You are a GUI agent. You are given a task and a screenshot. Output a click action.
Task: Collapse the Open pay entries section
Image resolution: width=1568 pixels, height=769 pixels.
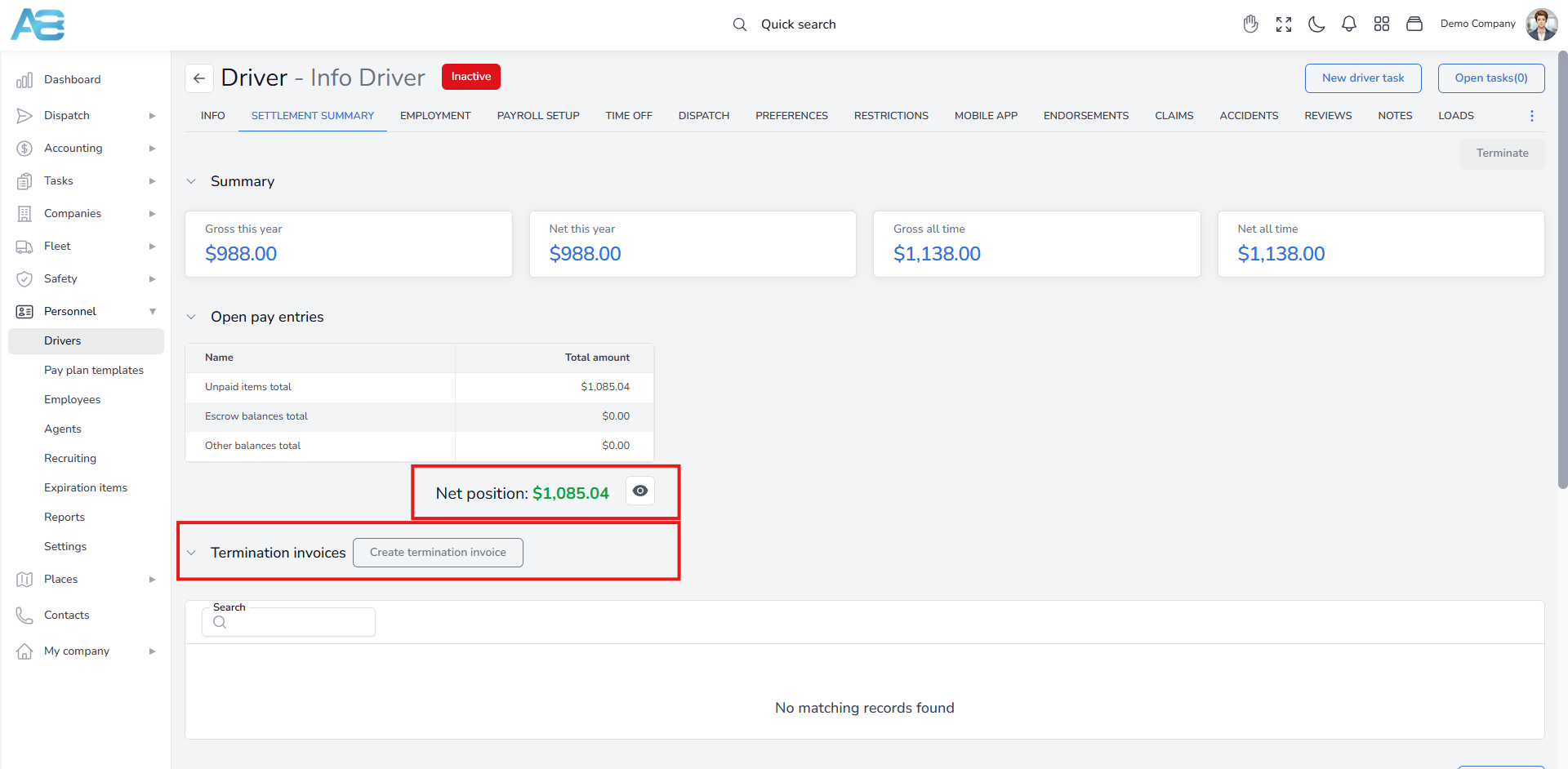click(x=191, y=317)
